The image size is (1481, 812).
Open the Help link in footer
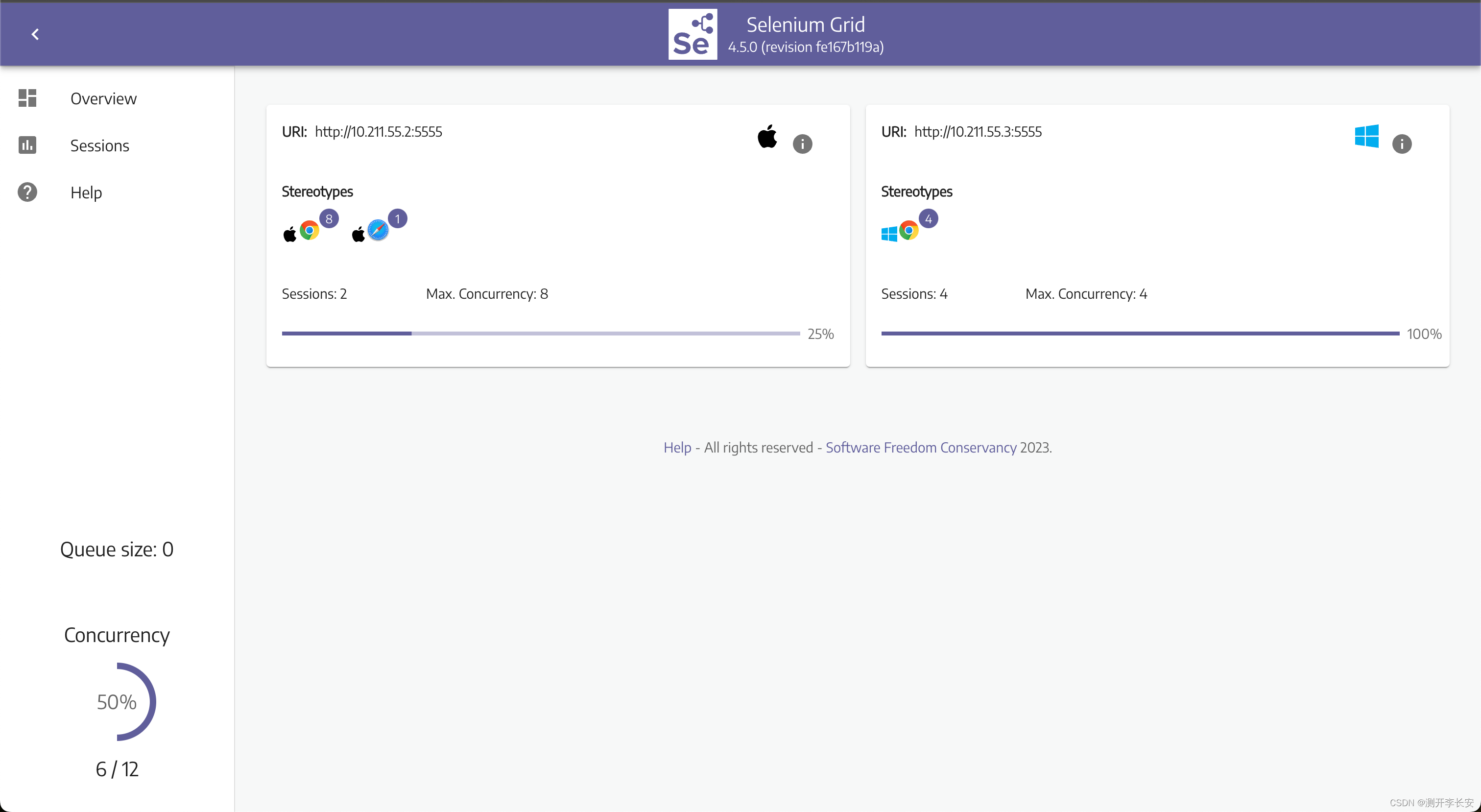click(677, 448)
